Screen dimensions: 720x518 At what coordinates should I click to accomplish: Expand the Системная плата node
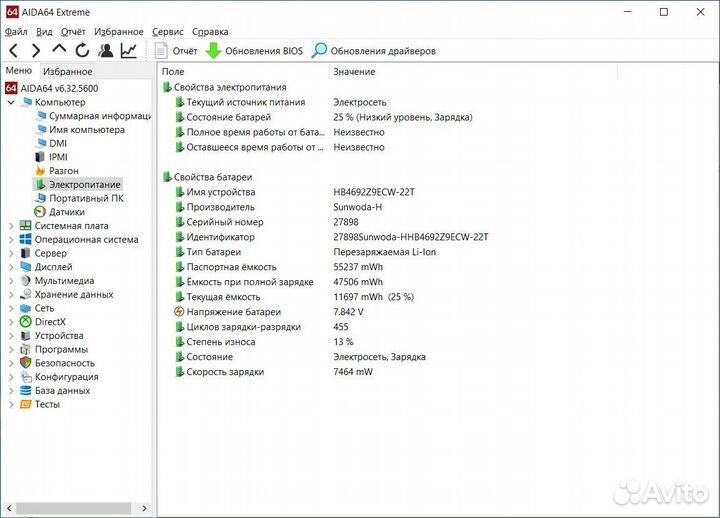(11, 226)
